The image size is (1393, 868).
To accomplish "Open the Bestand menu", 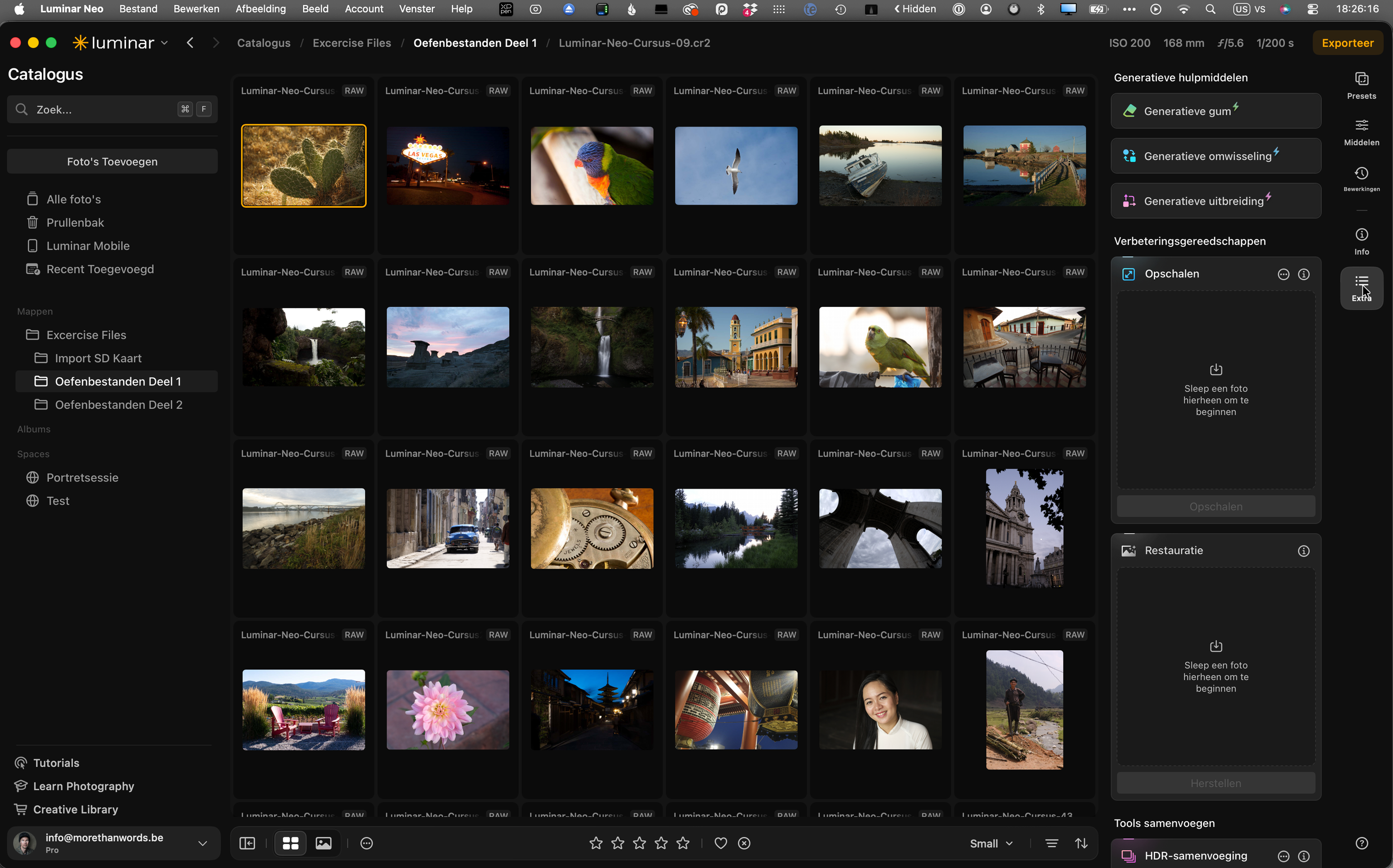I will (138, 8).
